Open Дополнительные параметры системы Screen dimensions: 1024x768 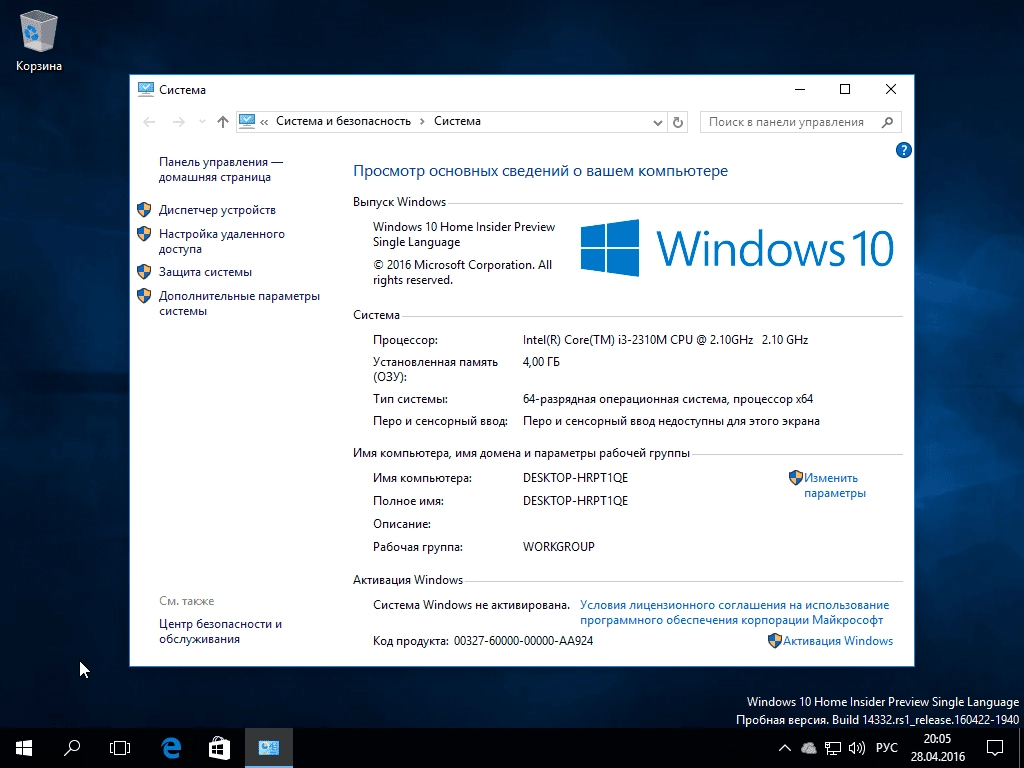(x=239, y=303)
